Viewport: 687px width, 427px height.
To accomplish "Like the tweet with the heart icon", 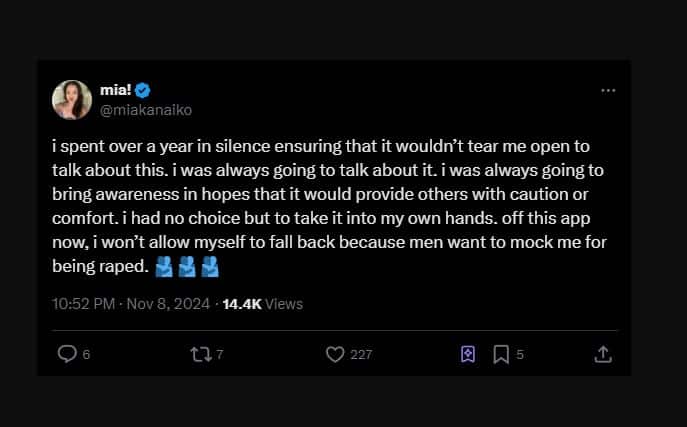I will tap(335, 354).
